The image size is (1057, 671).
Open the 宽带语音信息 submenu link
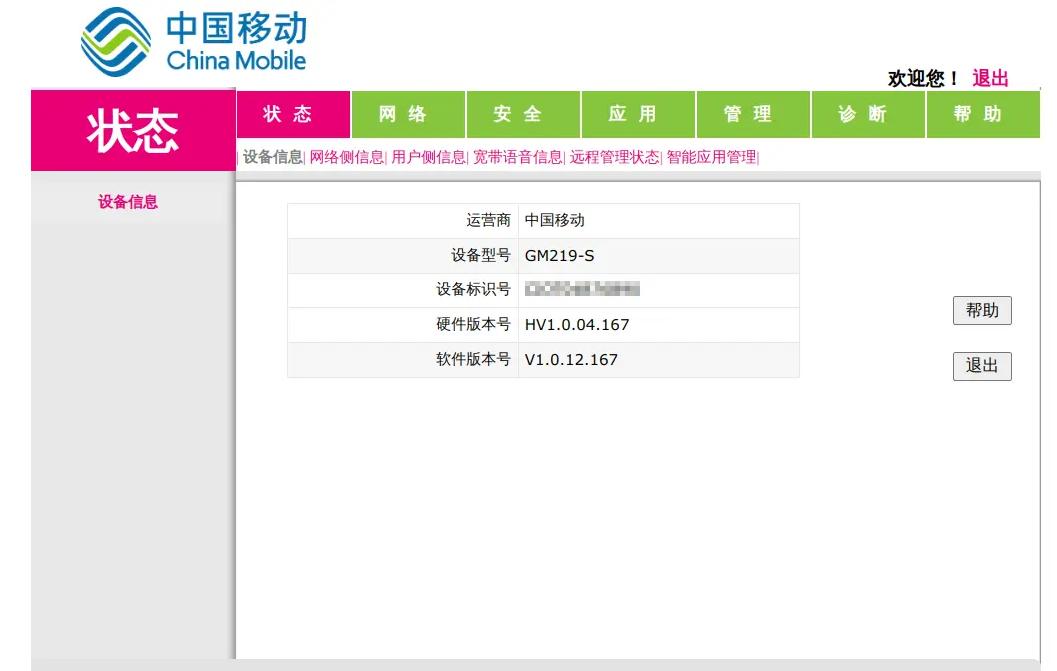517,157
